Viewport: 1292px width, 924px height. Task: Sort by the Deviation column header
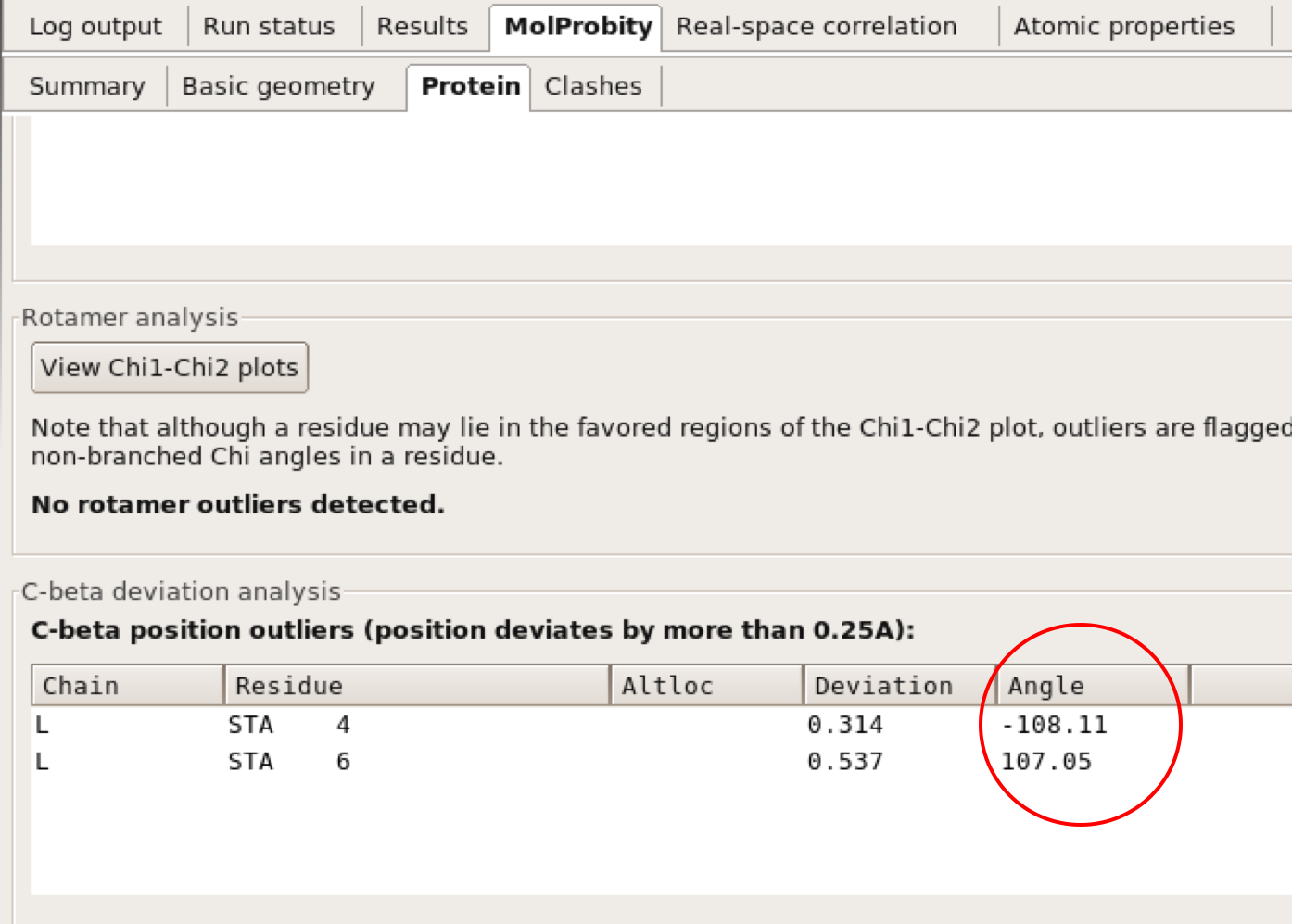[899, 686]
